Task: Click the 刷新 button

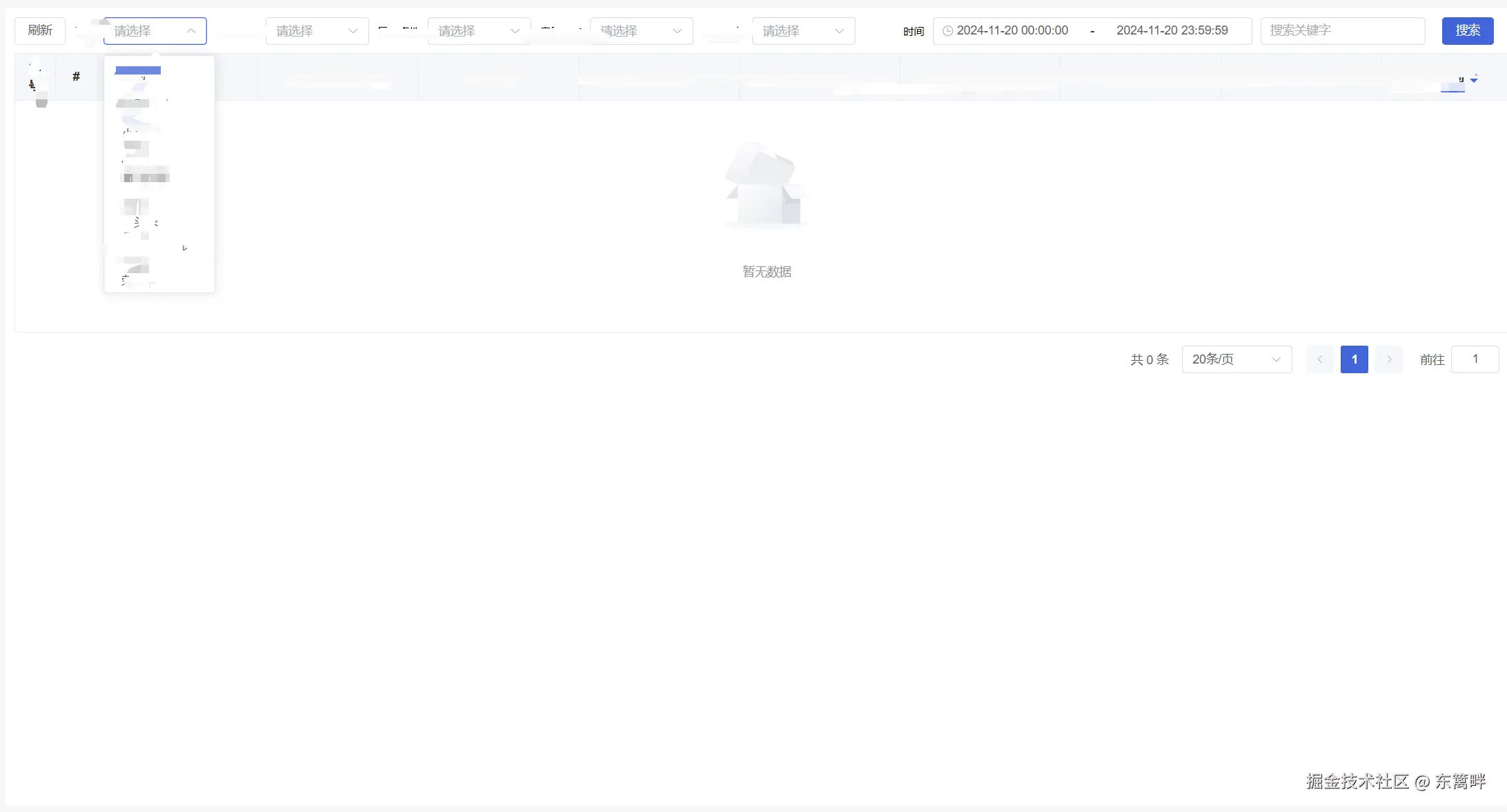Action: pyautogui.click(x=39, y=30)
